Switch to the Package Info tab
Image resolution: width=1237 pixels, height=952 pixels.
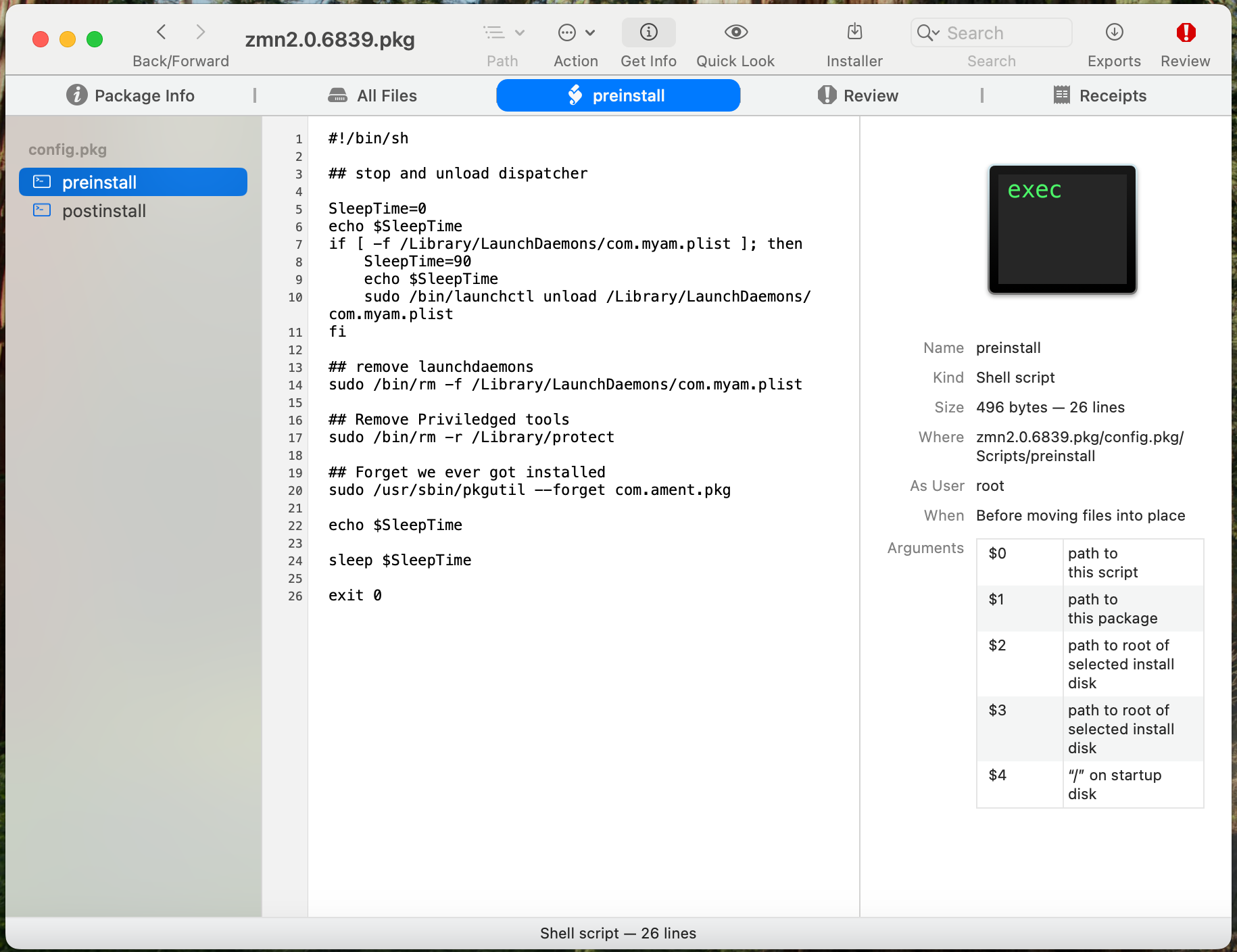pos(130,95)
